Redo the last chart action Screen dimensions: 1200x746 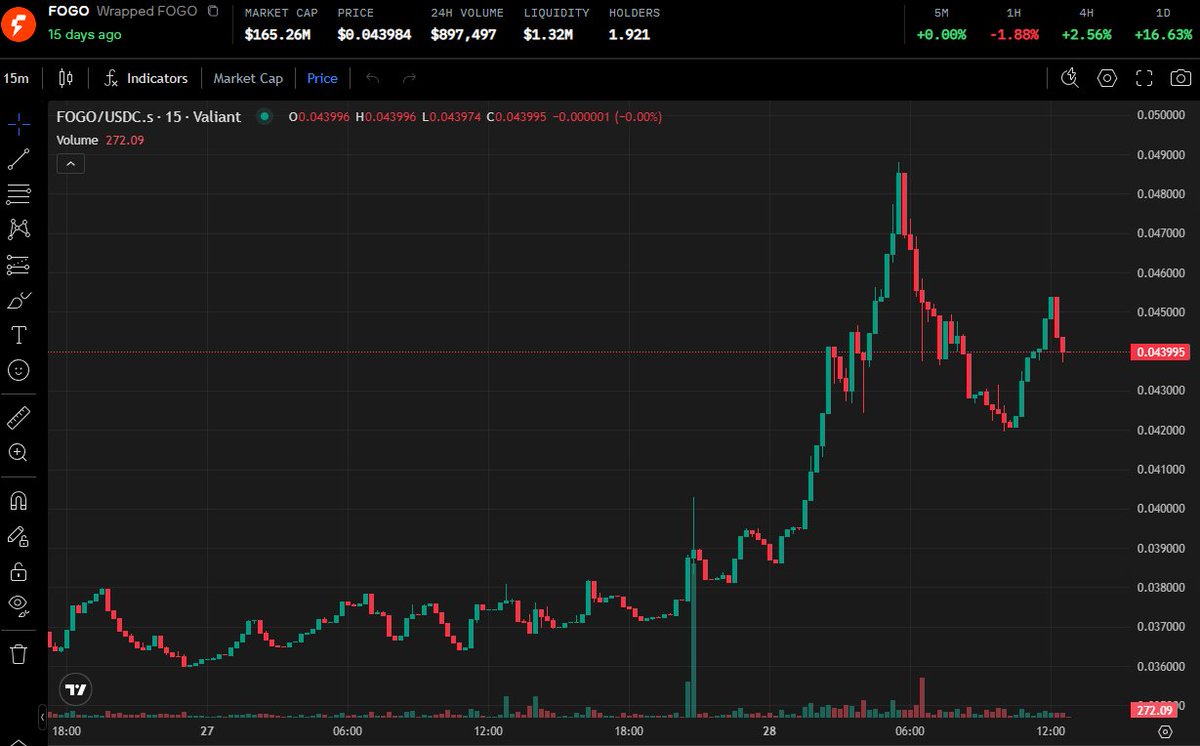408,78
